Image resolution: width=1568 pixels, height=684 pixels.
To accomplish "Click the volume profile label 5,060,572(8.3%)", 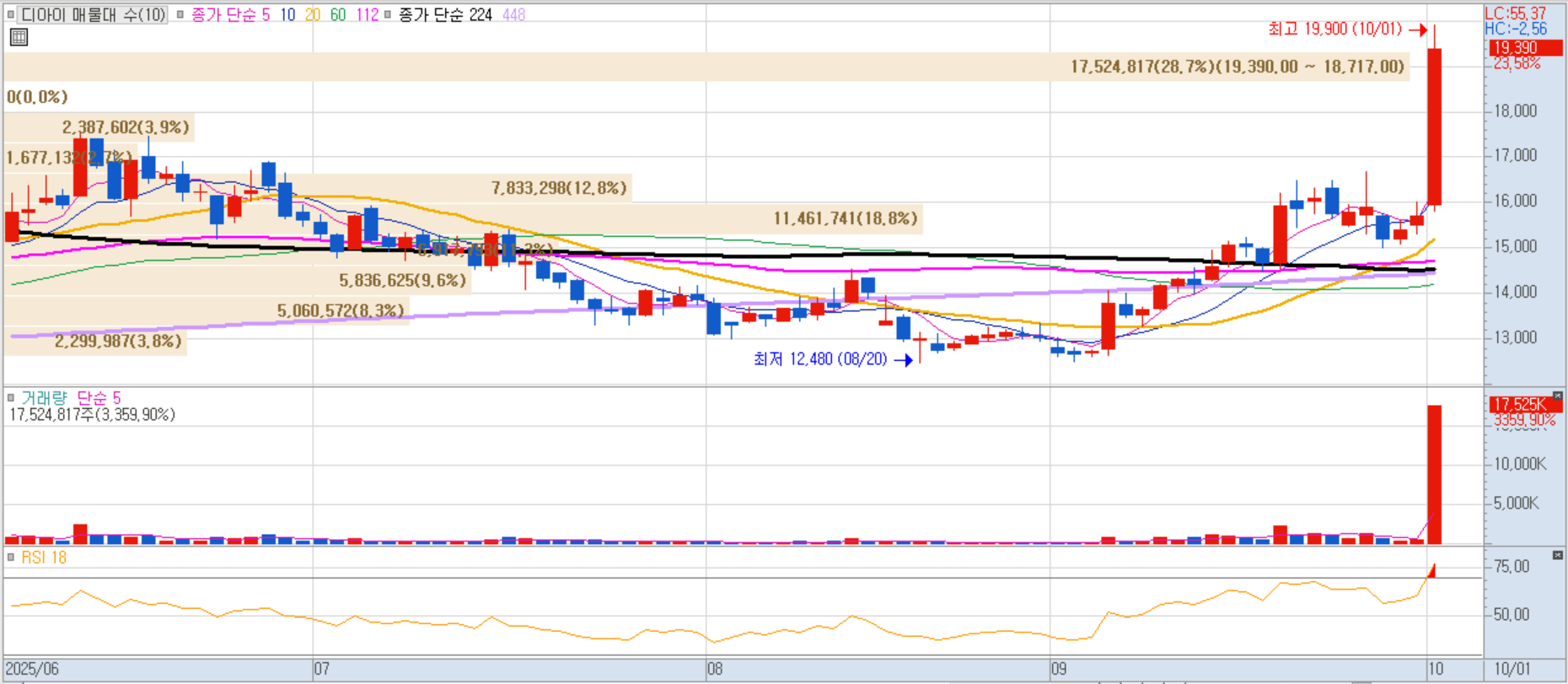I will [x=341, y=310].
